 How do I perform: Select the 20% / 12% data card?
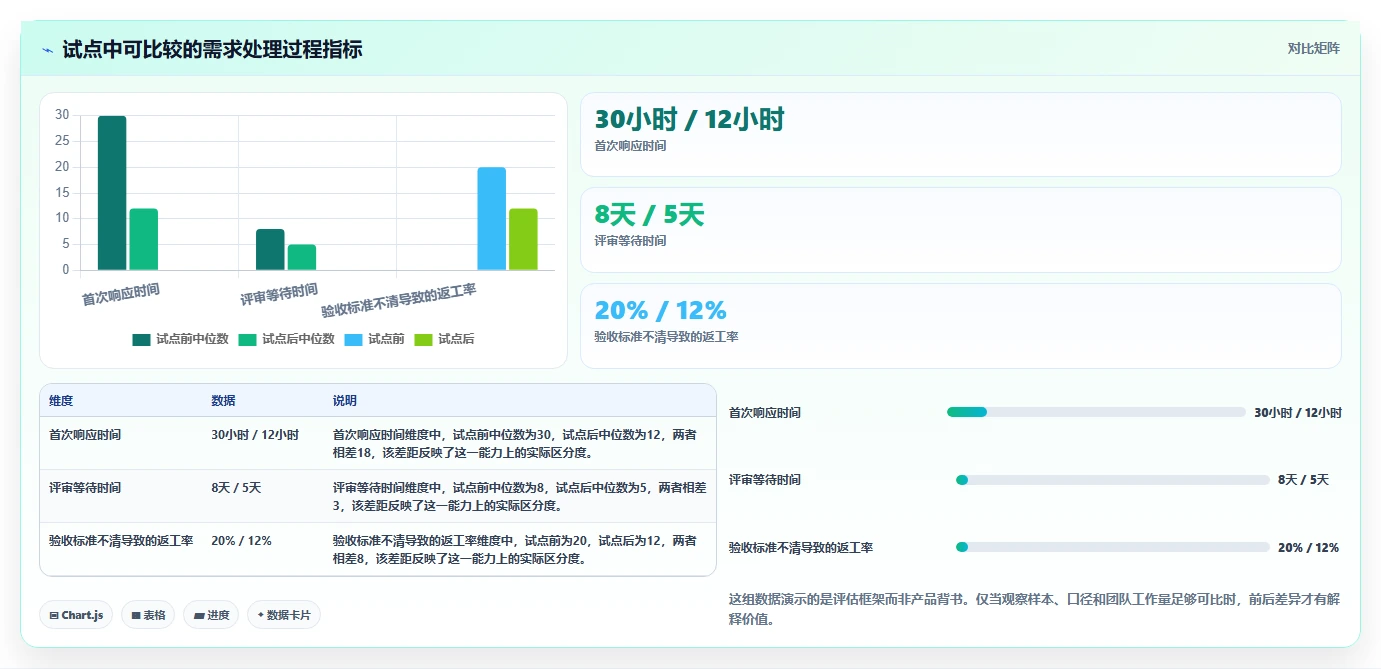[x=961, y=326]
